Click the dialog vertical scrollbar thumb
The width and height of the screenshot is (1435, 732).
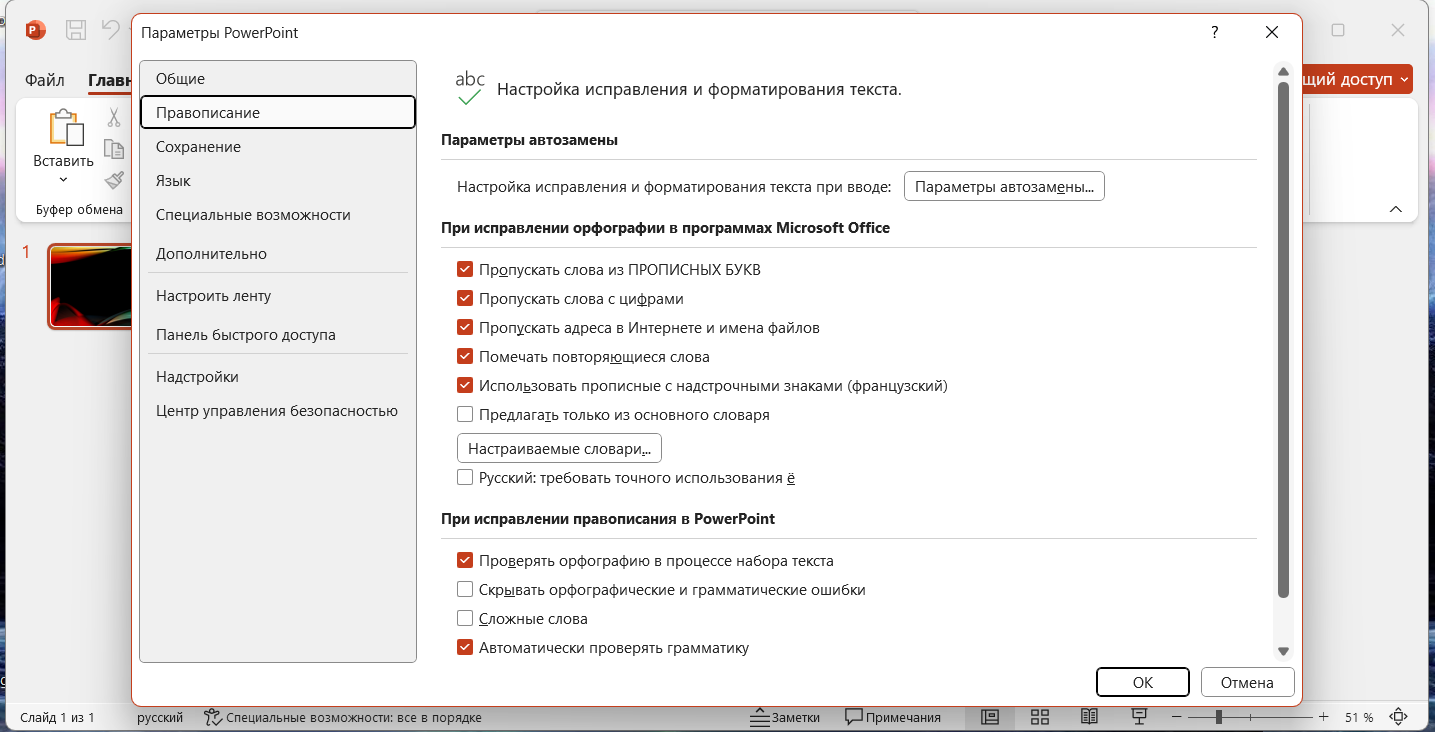(1283, 340)
